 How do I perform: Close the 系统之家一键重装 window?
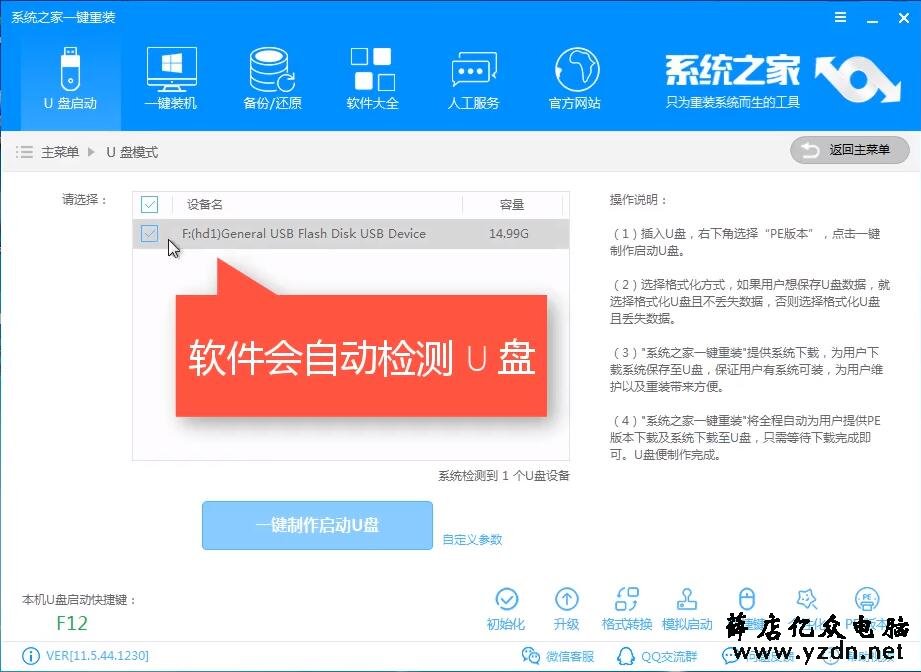(905, 18)
